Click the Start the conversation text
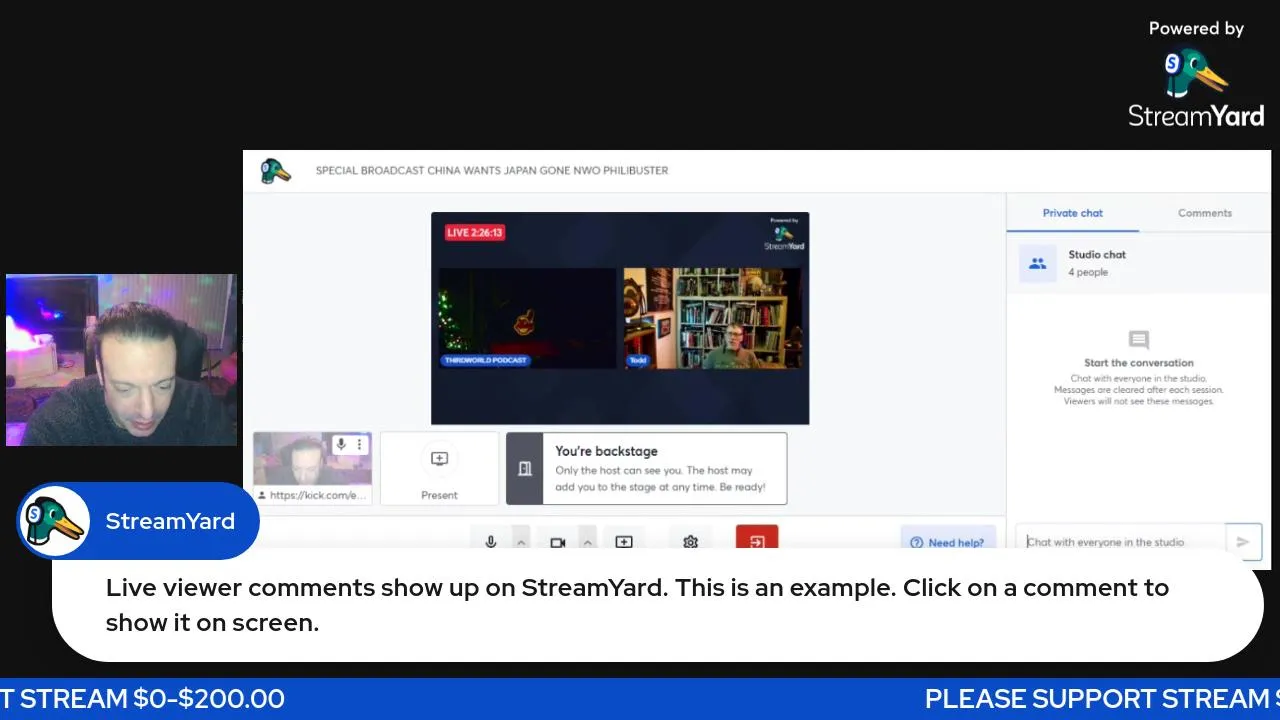1280x720 pixels. (1139, 363)
